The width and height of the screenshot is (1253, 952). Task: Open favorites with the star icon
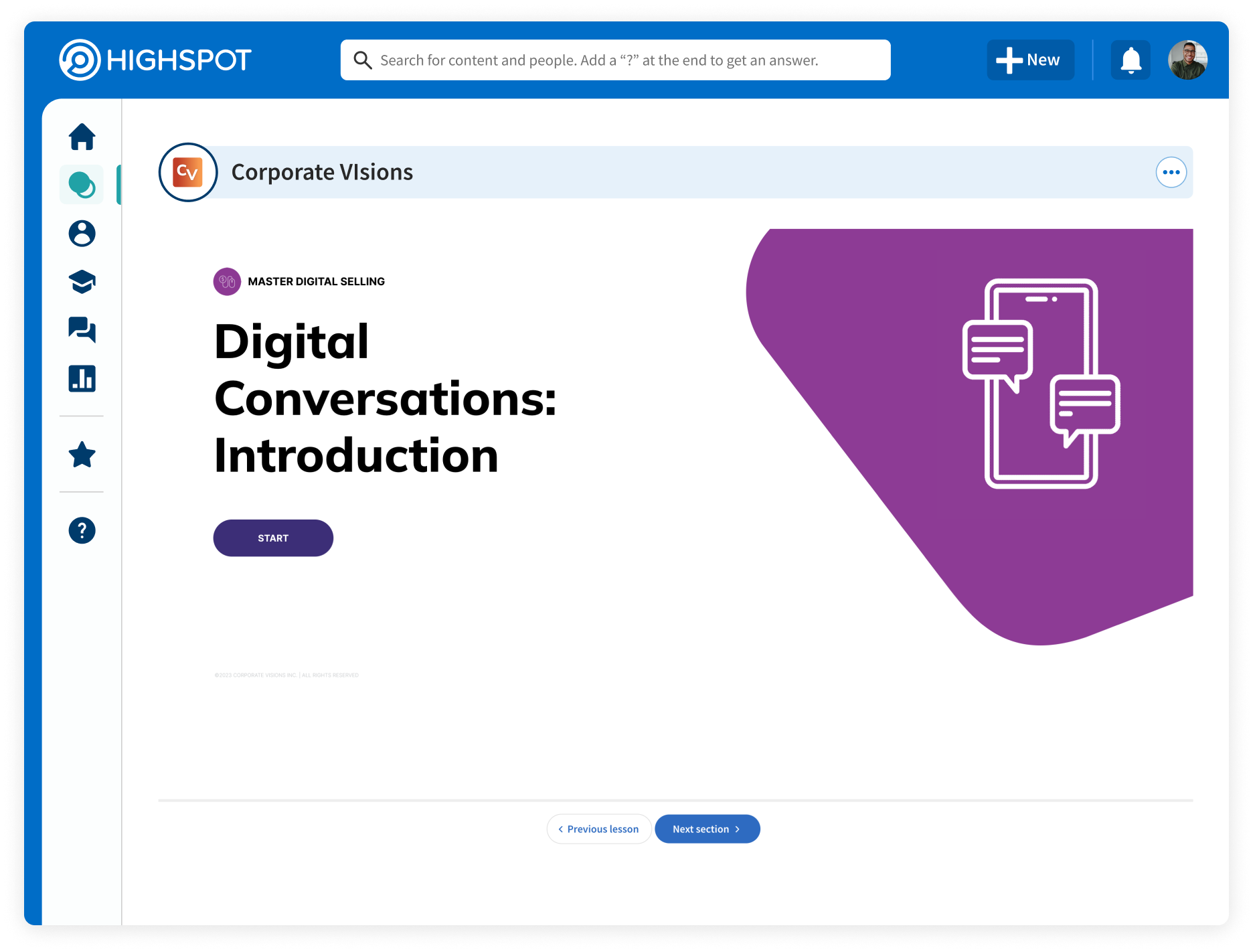click(82, 455)
